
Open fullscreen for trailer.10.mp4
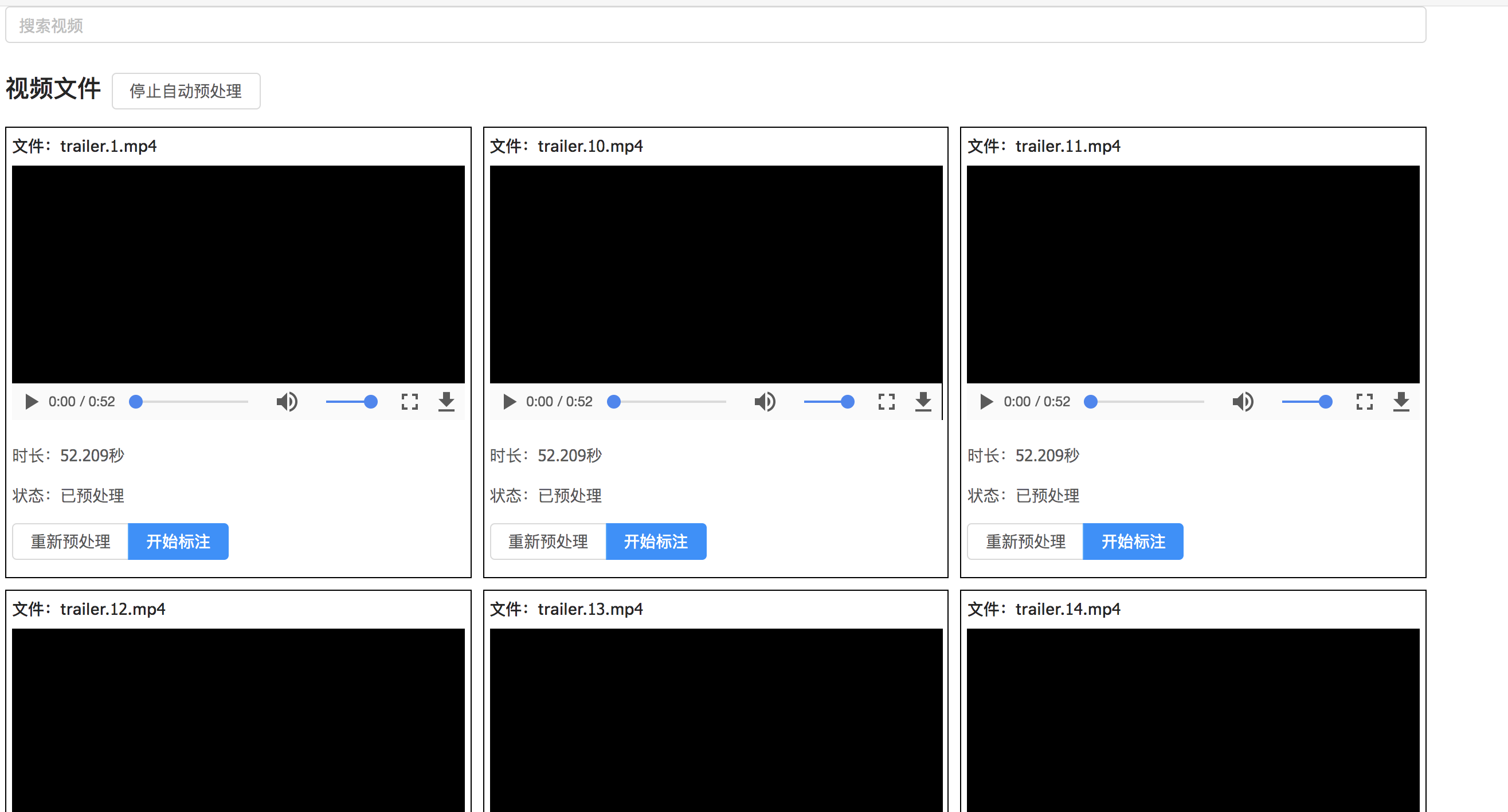point(886,402)
